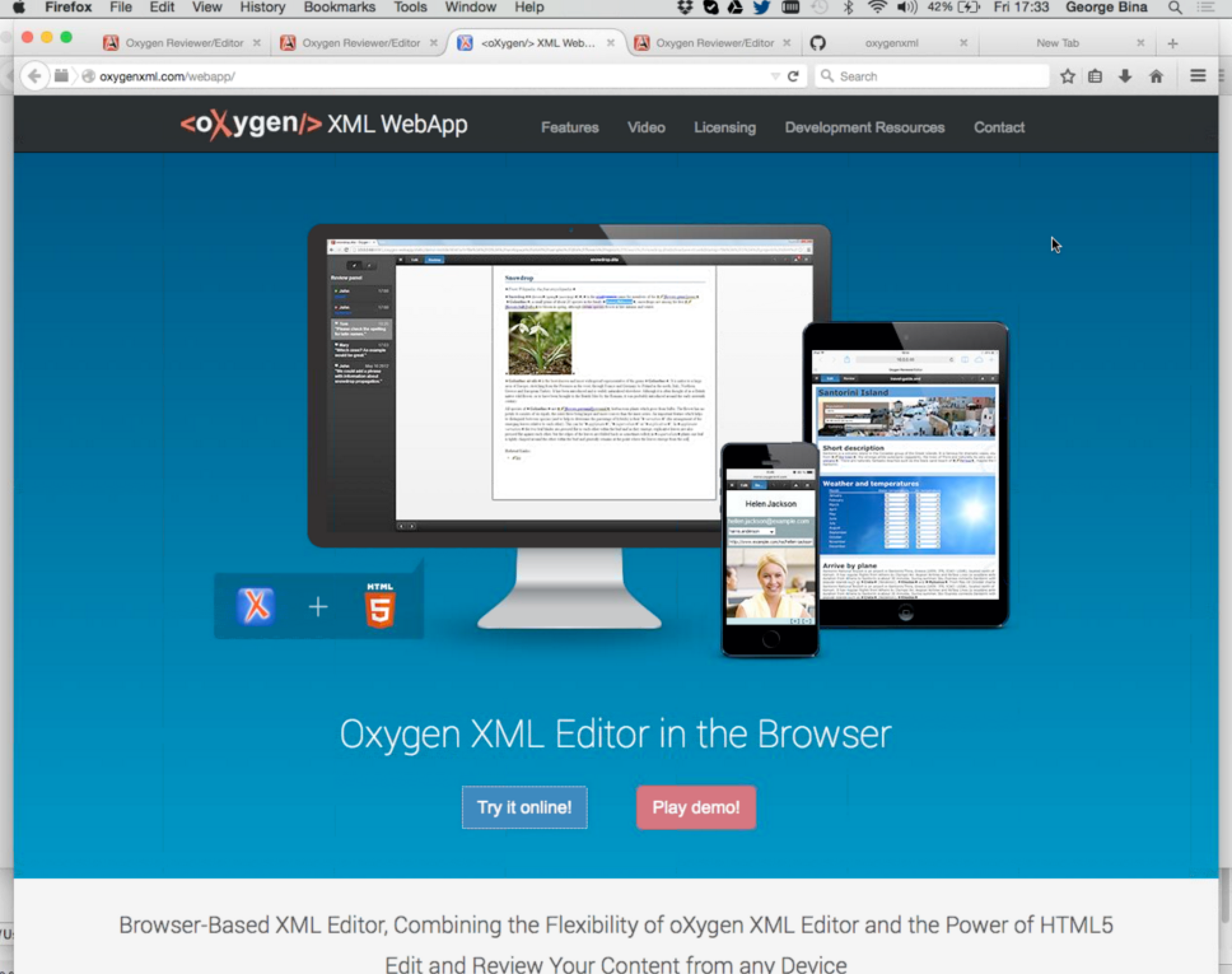
Task: Close the New Tab tab
Action: click(1140, 43)
